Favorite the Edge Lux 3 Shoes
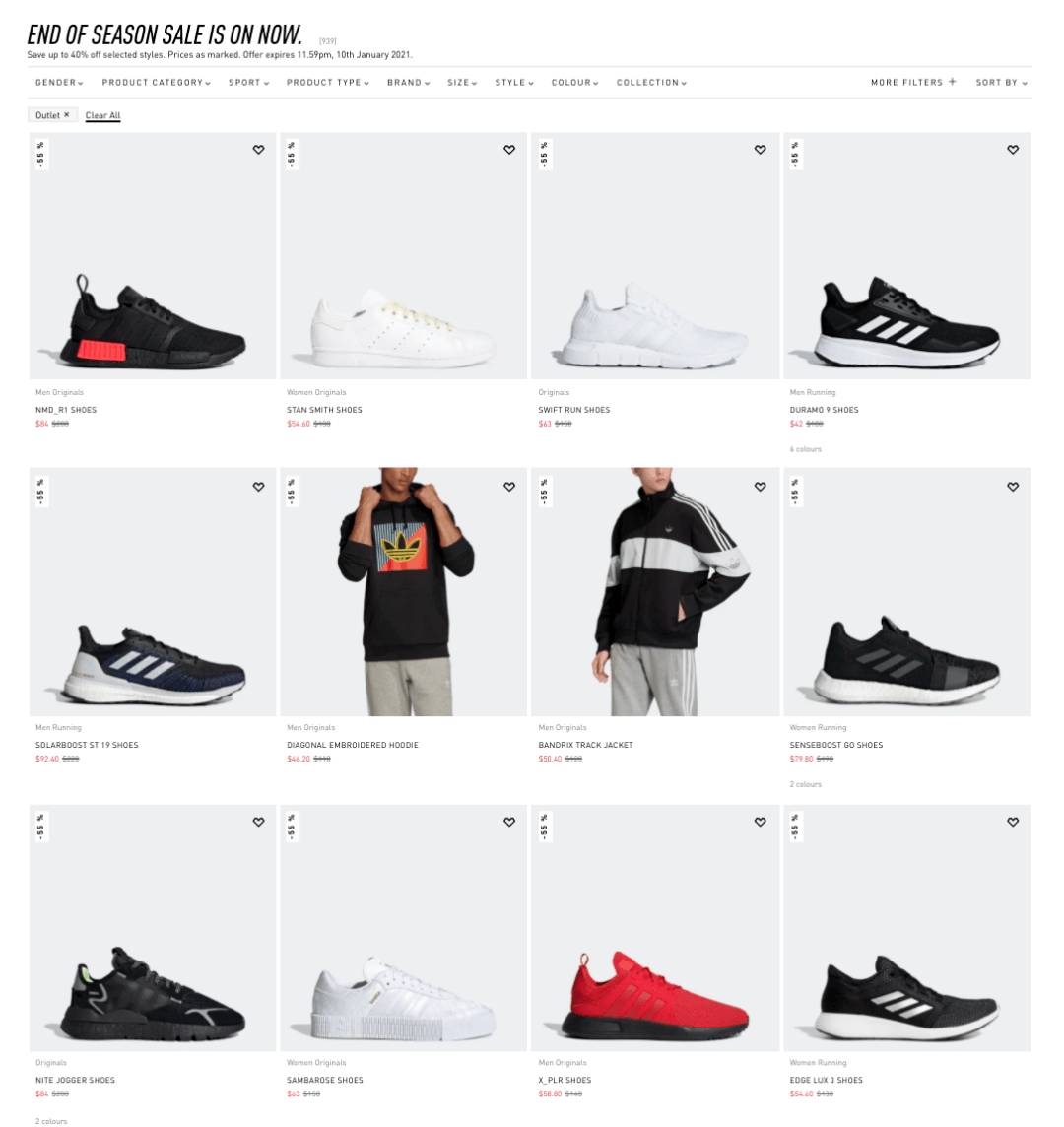Screen dimensions: 1064x1127 [1012, 822]
